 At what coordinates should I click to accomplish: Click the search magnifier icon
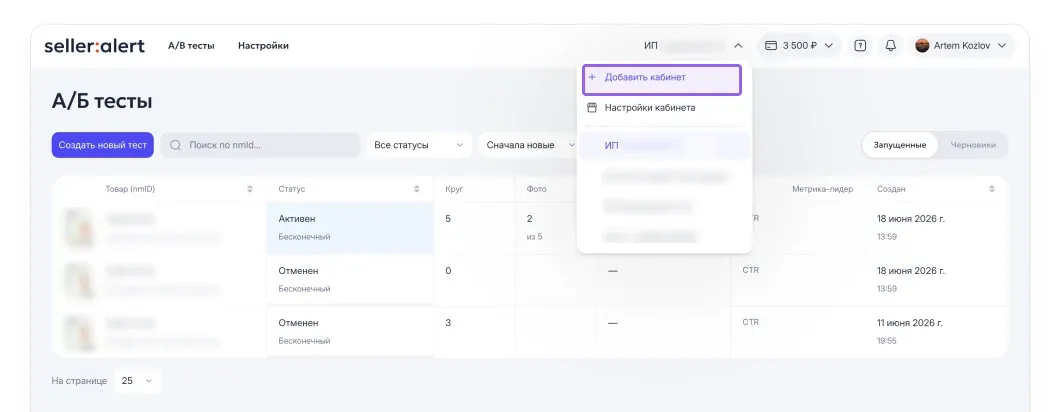[176, 145]
